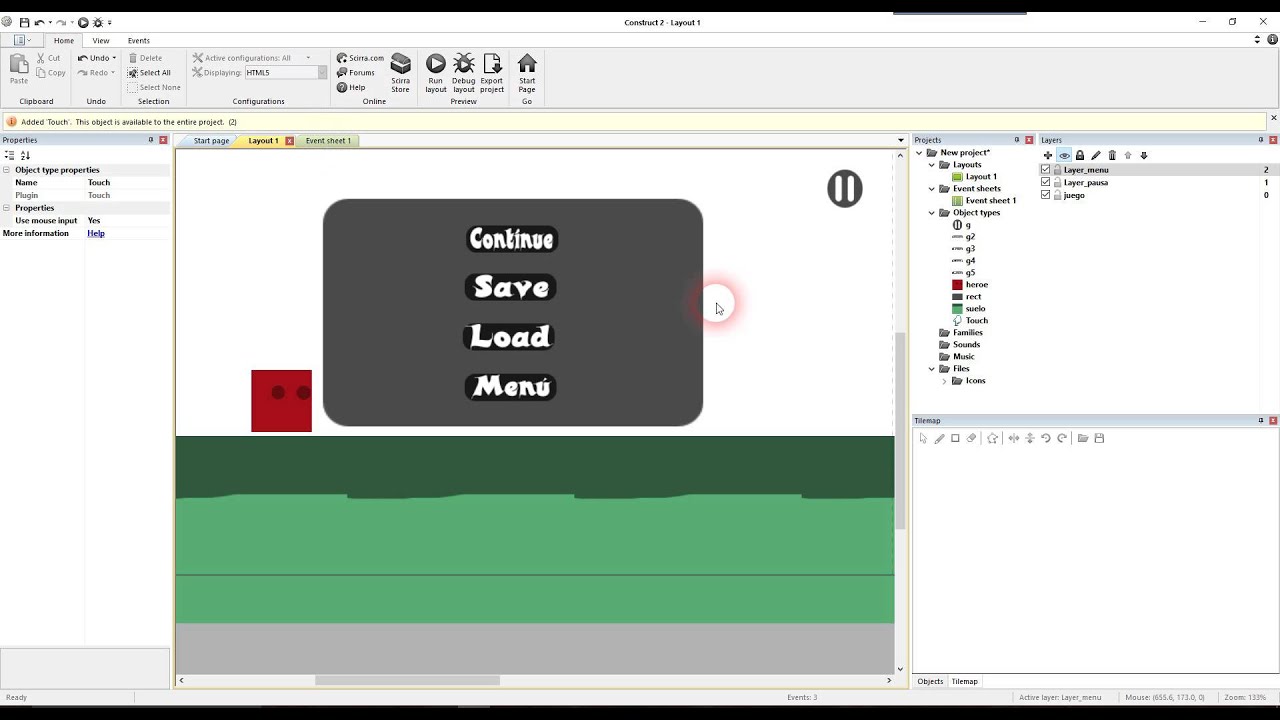Click the Save disk icon in quick toolbar

[24, 22]
